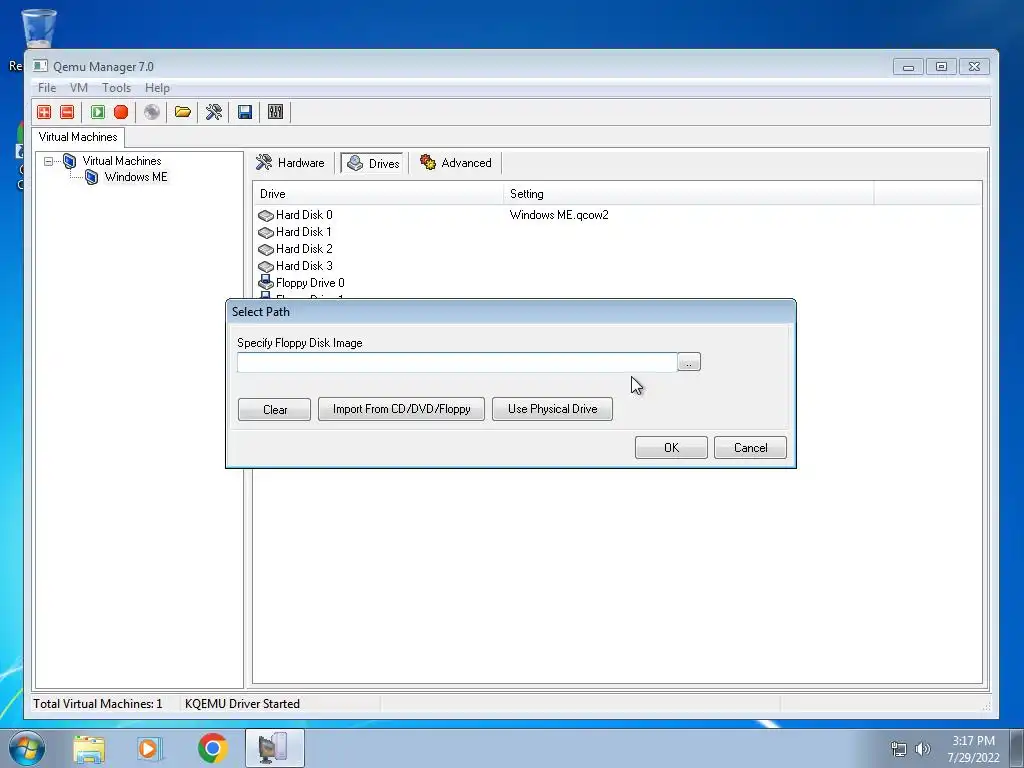The height and width of the screenshot is (768, 1024).
Task: Select Windows ME in the tree
Action: [x=136, y=177]
